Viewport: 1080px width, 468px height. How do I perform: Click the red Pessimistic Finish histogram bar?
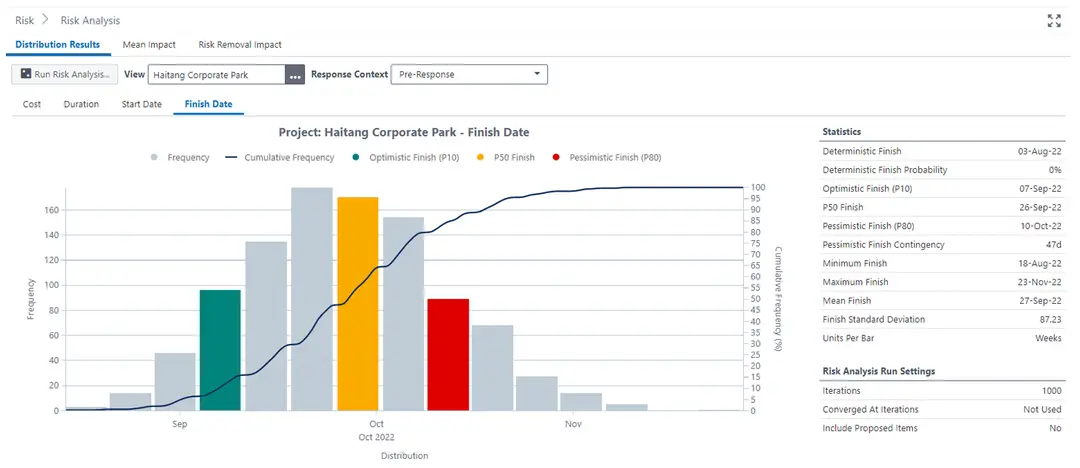pyautogui.click(x=448, y=355)
